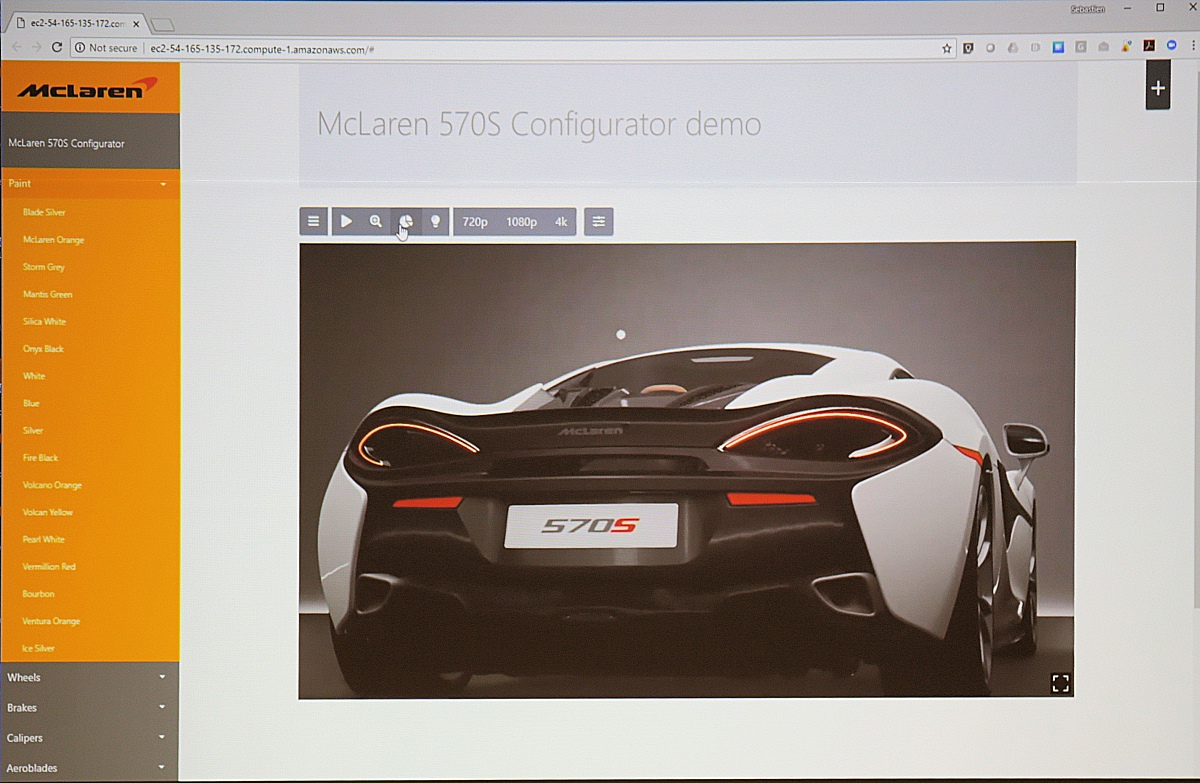Viewport: 1200px width, 783px height.
Task: Open McLaren 570S Configurator menu item
Action: (90, 143)
